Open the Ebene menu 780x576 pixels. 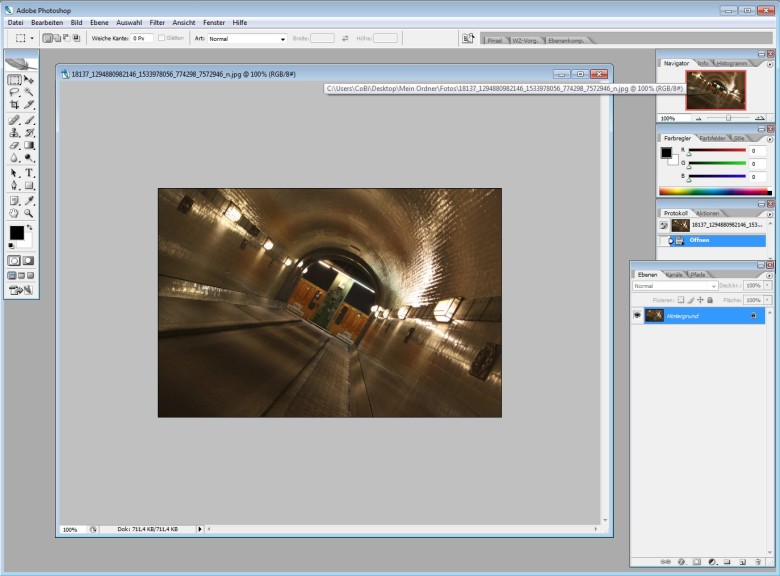[x=99, y=22]
